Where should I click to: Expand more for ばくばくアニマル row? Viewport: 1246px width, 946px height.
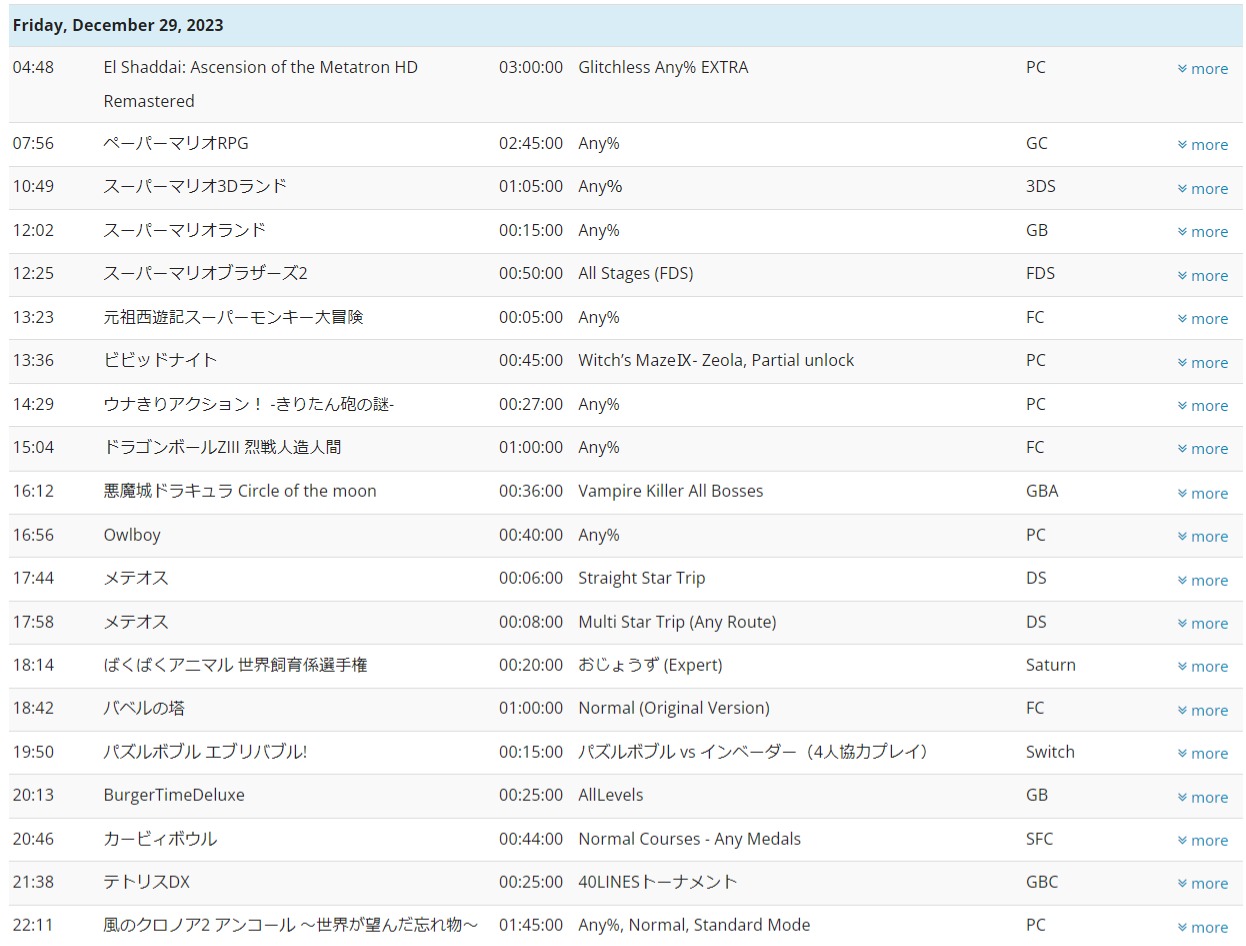click(1202, 667)
